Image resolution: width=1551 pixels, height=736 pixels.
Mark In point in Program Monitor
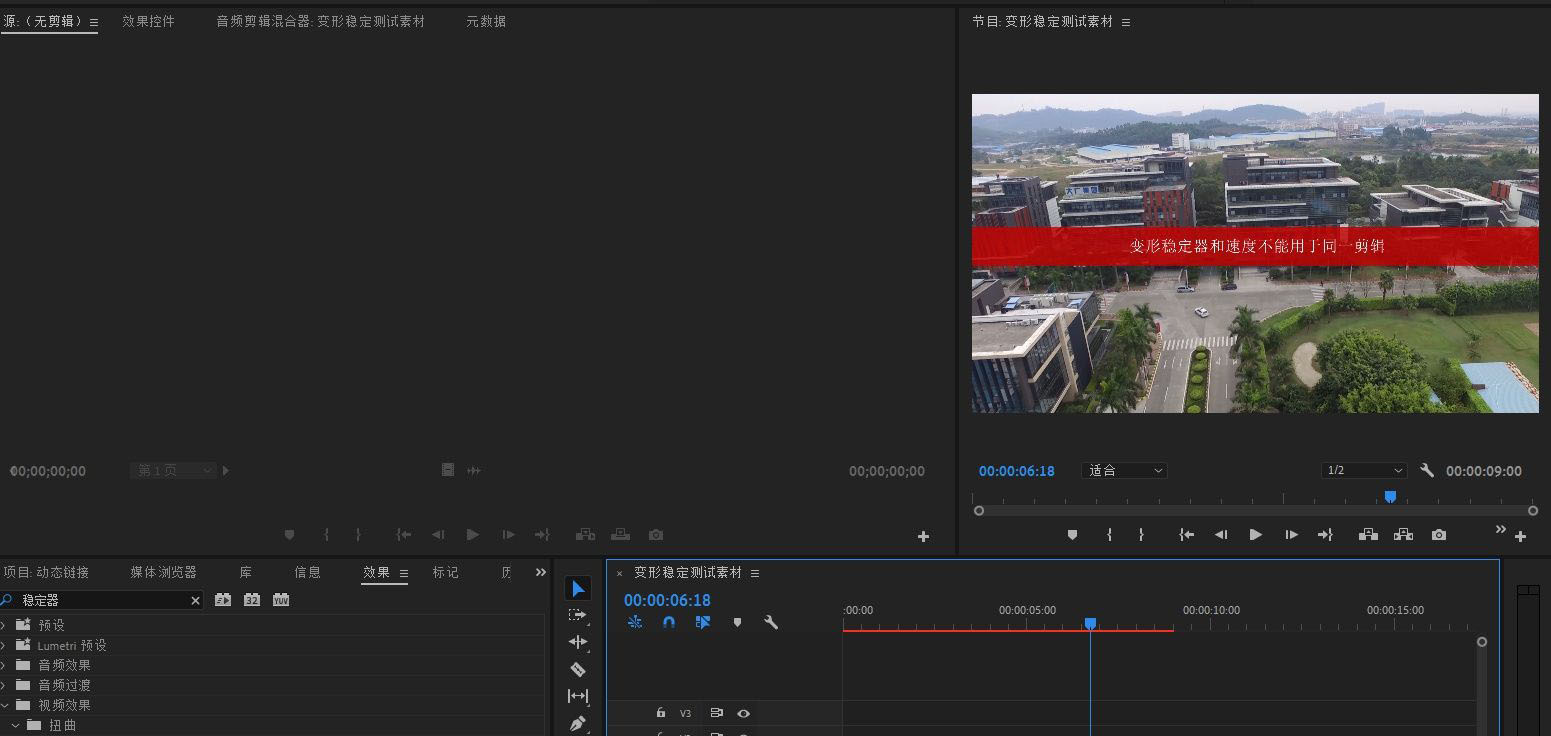(1109, 535)
